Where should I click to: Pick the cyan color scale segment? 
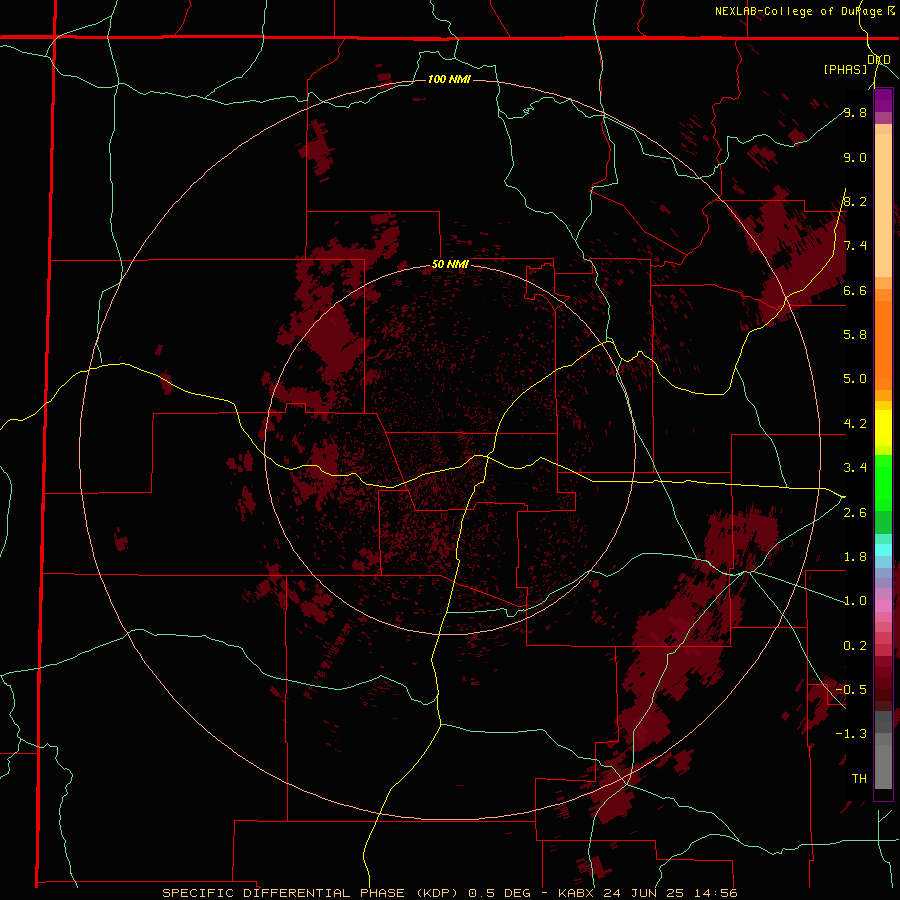(x=883, y=550)
